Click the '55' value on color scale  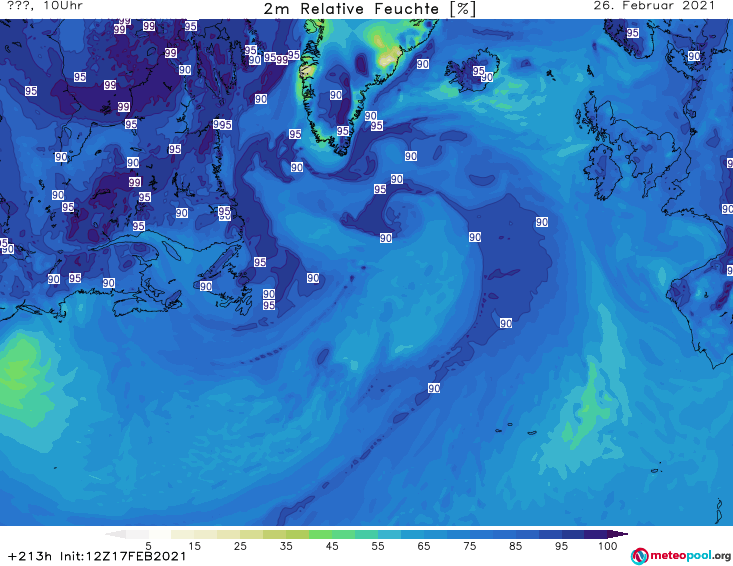click(378, 546)
